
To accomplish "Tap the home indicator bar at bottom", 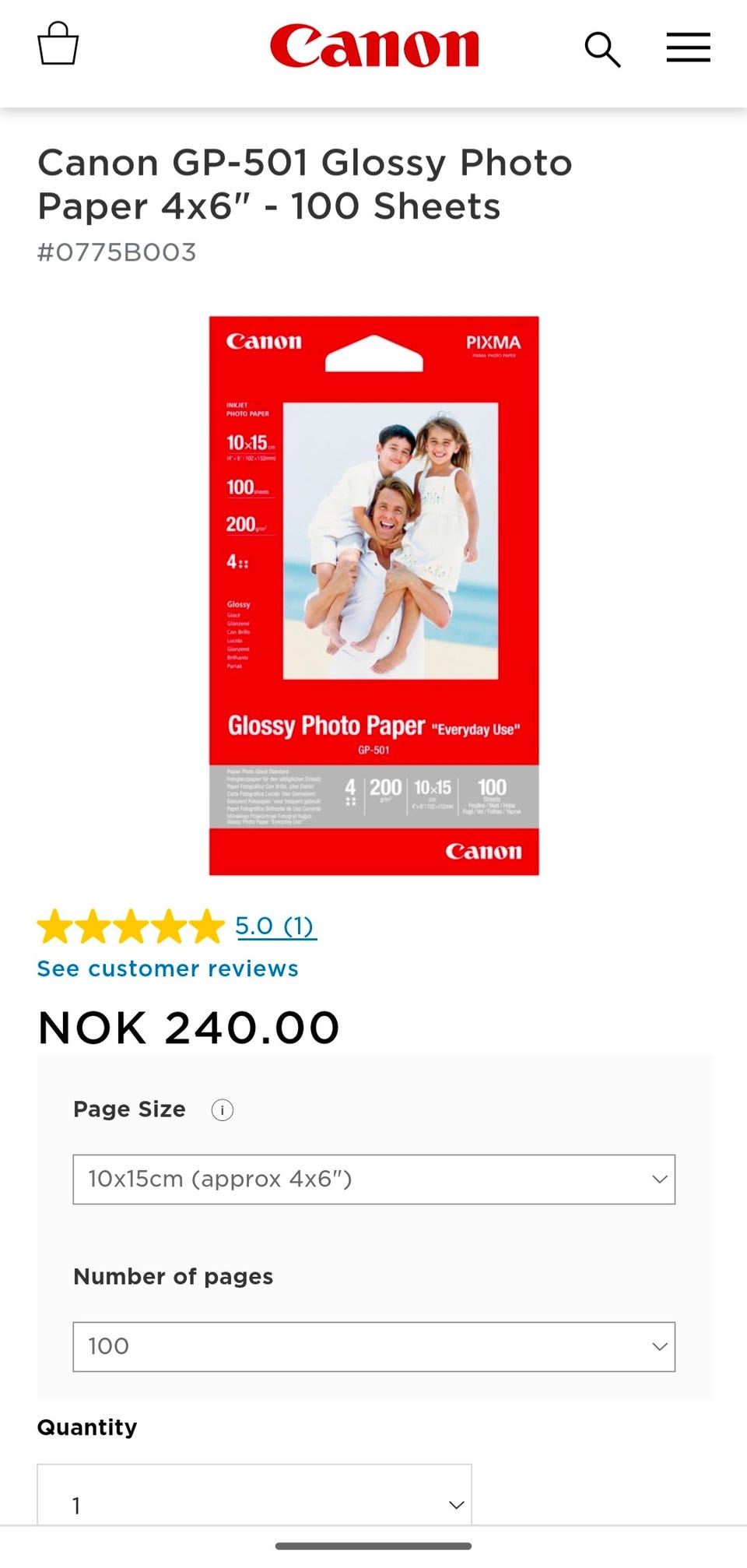I will click(x=373, y=1546).
